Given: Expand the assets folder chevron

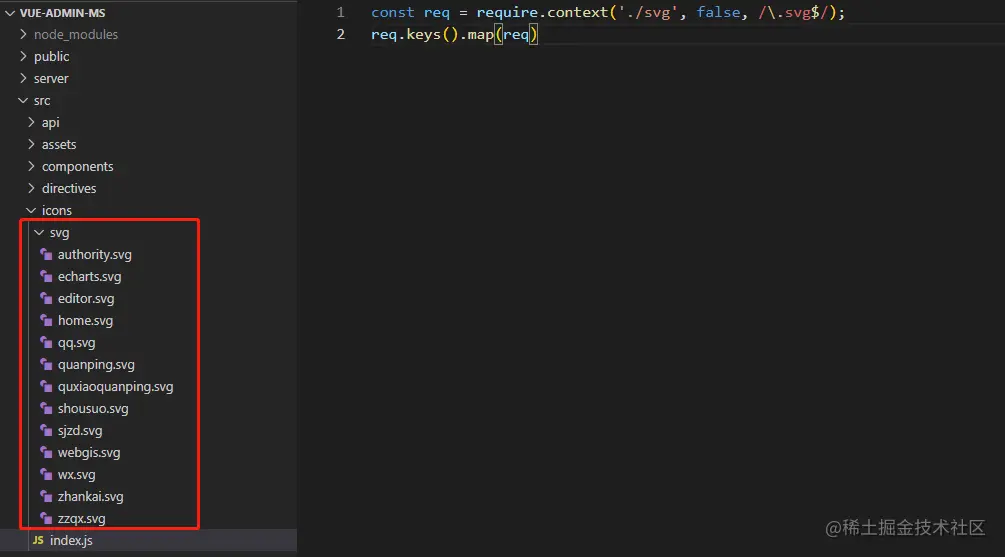Looking at the screenshot, I should (31, 144).
